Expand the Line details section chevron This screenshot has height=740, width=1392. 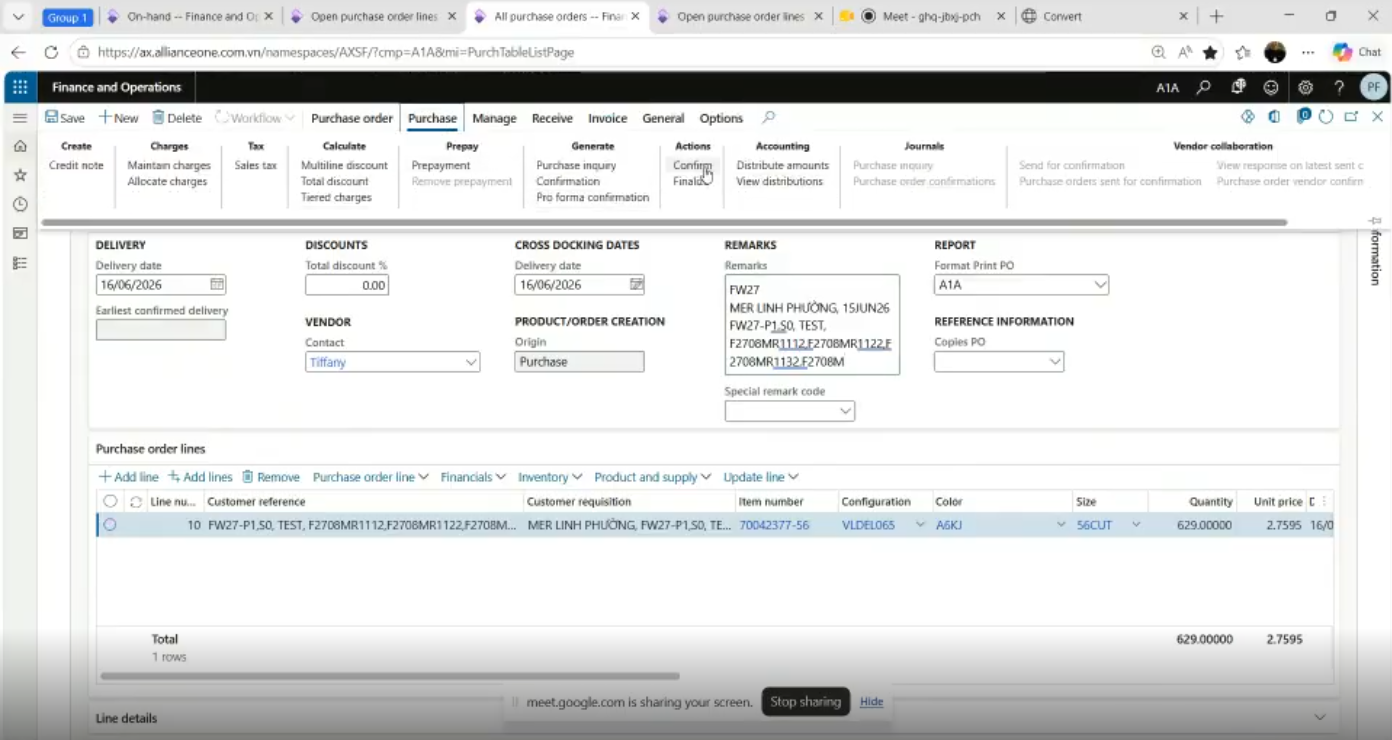[x=1320, y=717]
